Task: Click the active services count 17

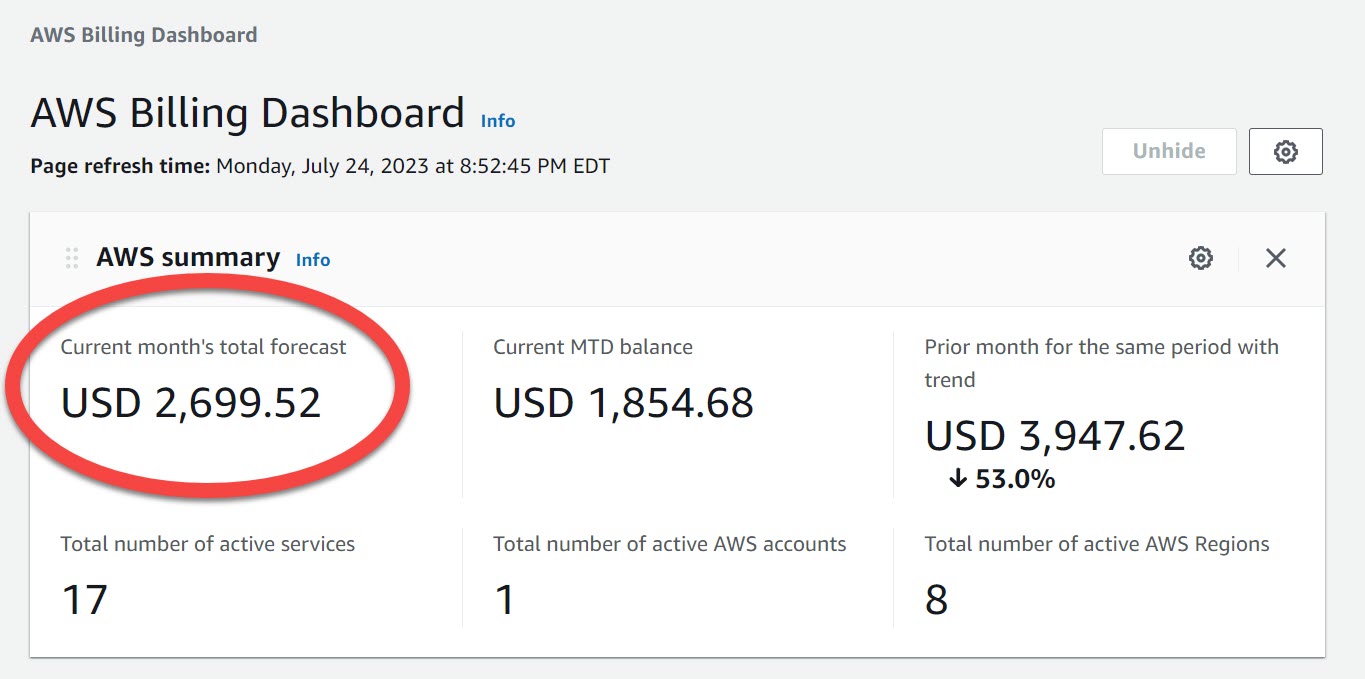Action: [84, 600]
